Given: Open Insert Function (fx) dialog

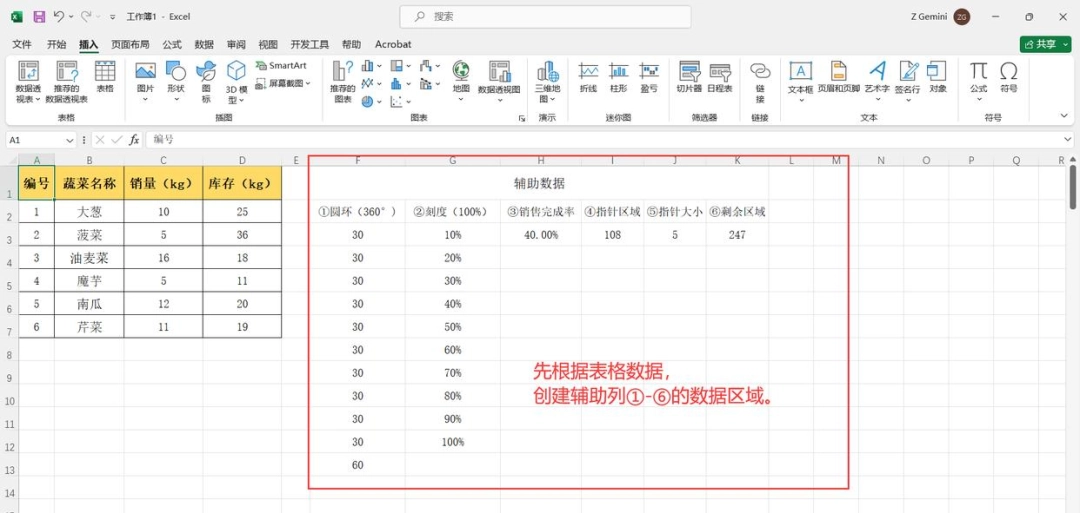Looking at the screenshot, I should (x=135, y=140).
